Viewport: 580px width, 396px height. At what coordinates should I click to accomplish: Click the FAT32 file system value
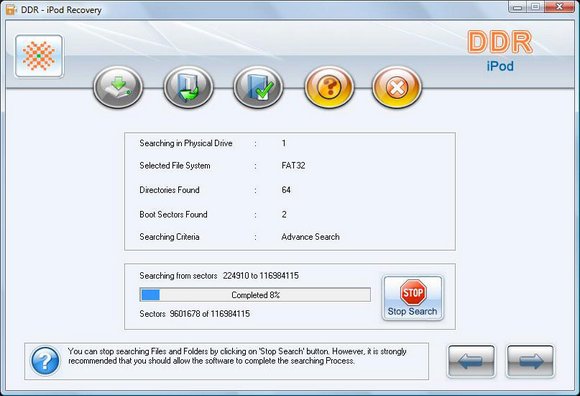[x=293, y=165]
